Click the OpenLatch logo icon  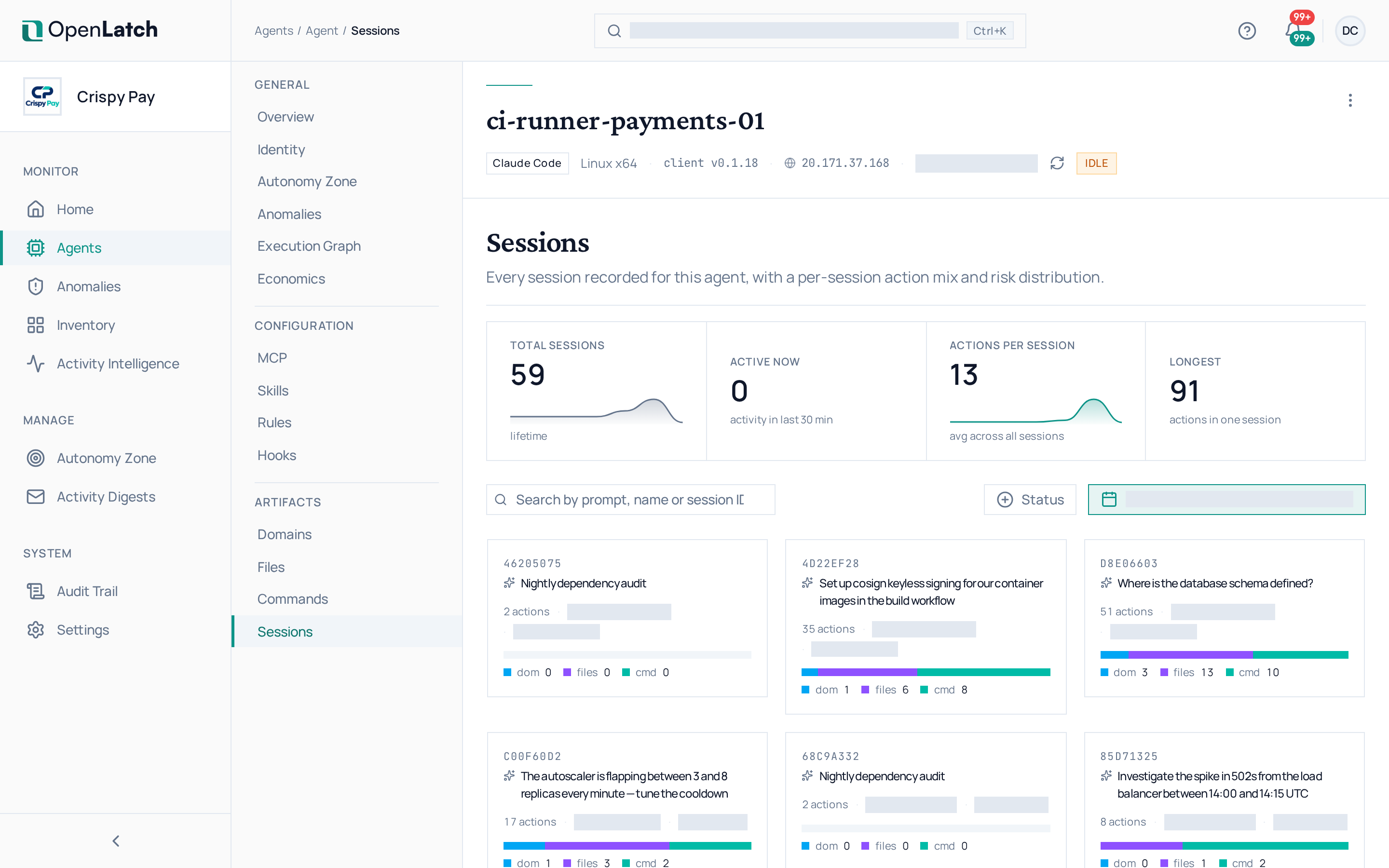(x=32, y=30)
